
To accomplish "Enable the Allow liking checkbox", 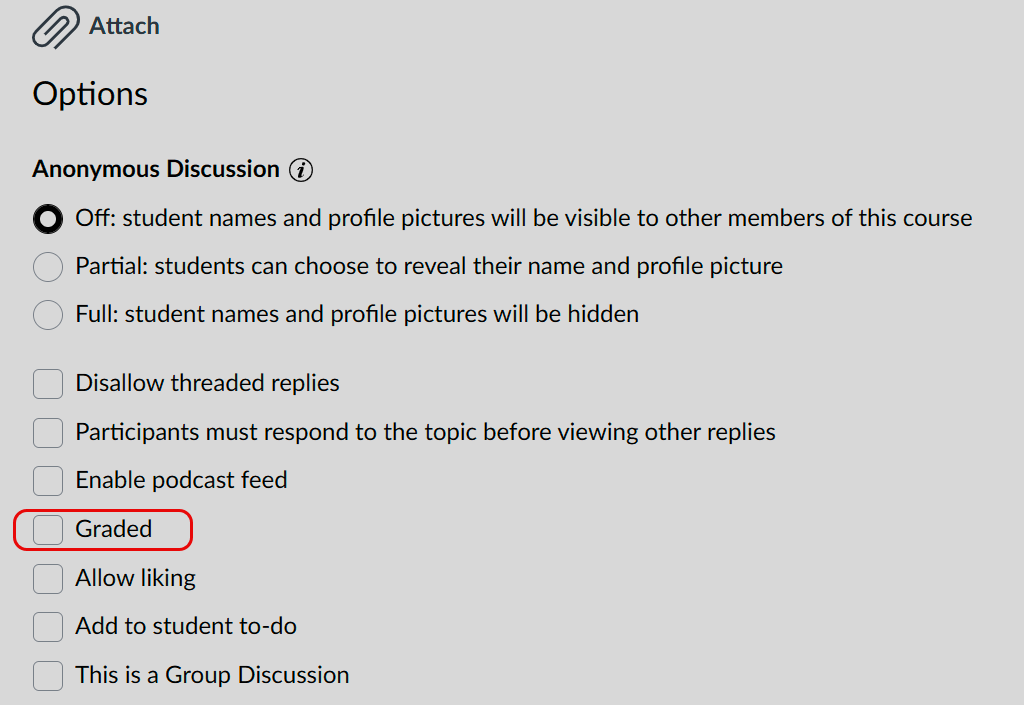I will point(48,578).
